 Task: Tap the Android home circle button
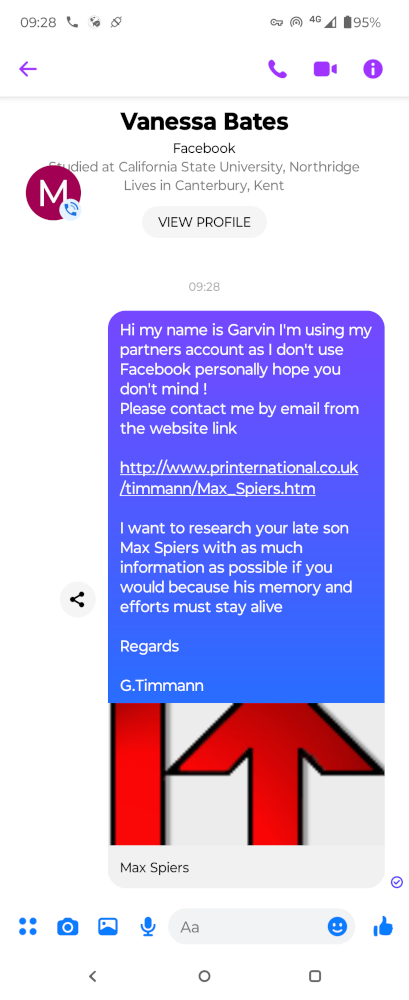[x=204, y=976]
